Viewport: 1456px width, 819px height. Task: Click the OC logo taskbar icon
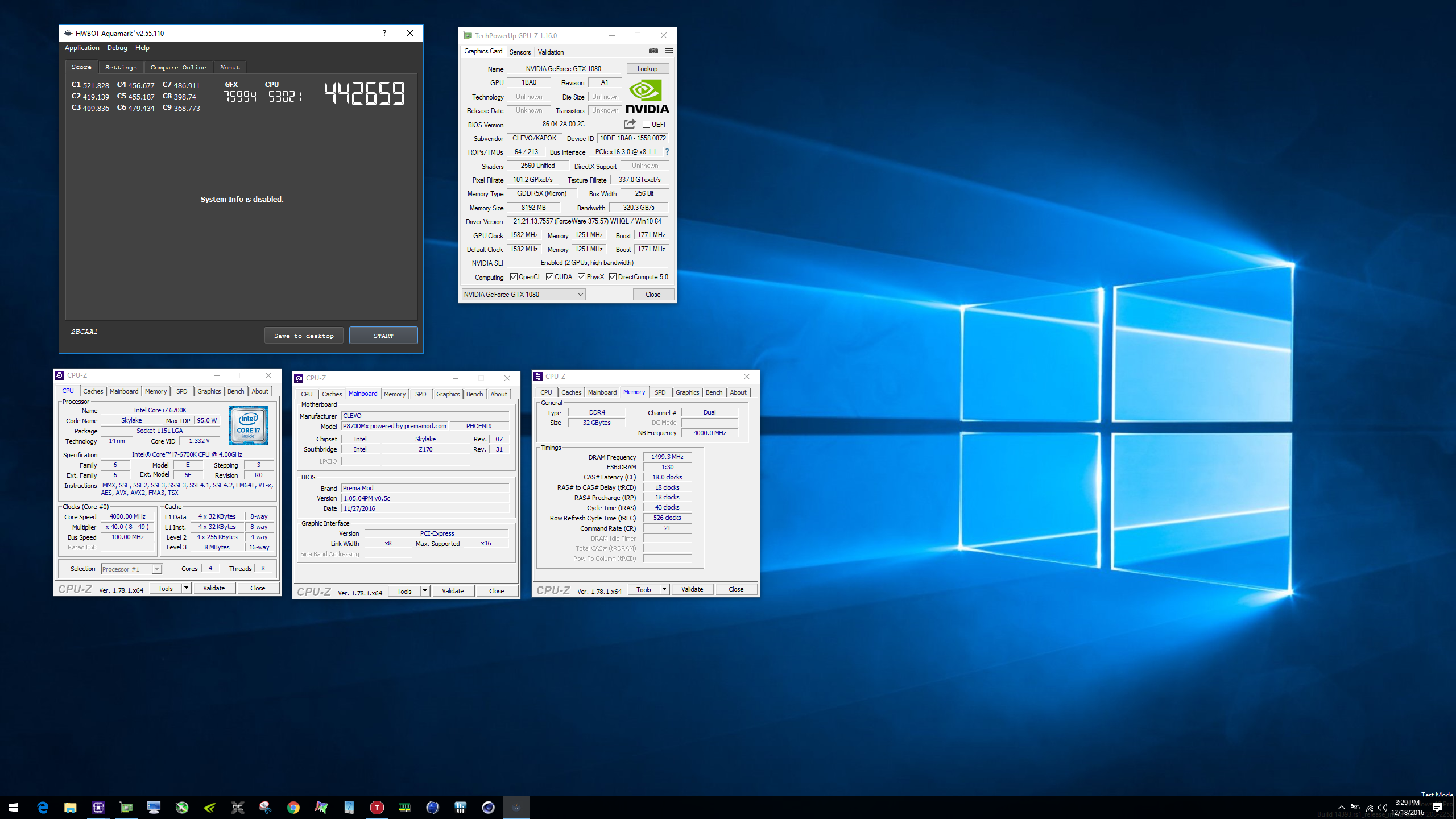point(237,808)
